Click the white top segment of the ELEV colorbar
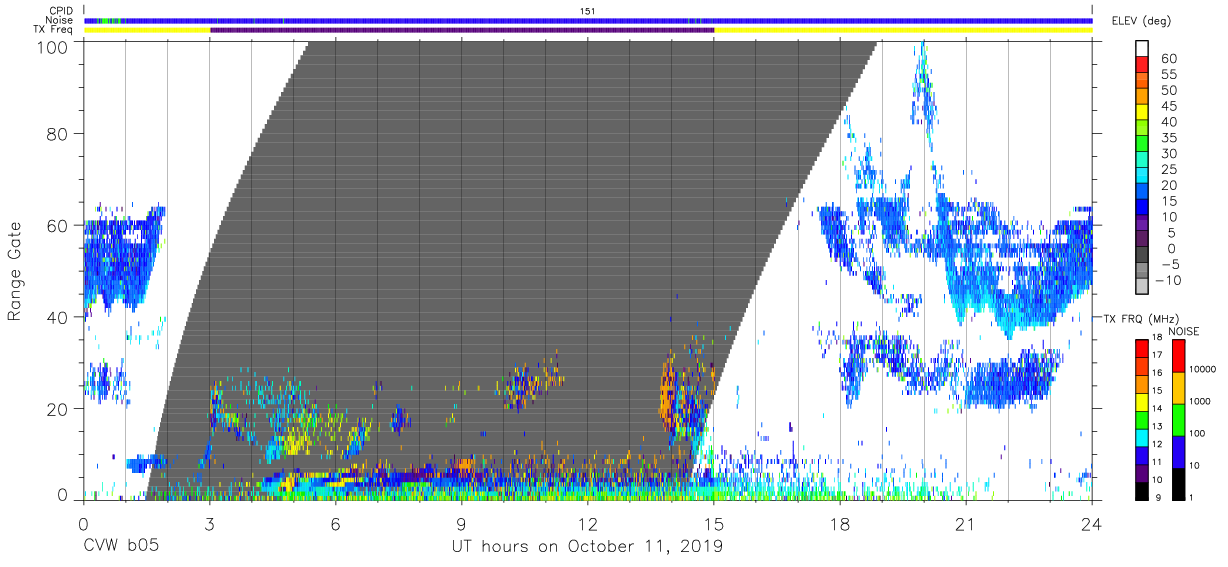The height and width of the screenshot is (567, 1228). pyautogui.click(x=1142, y=50)
